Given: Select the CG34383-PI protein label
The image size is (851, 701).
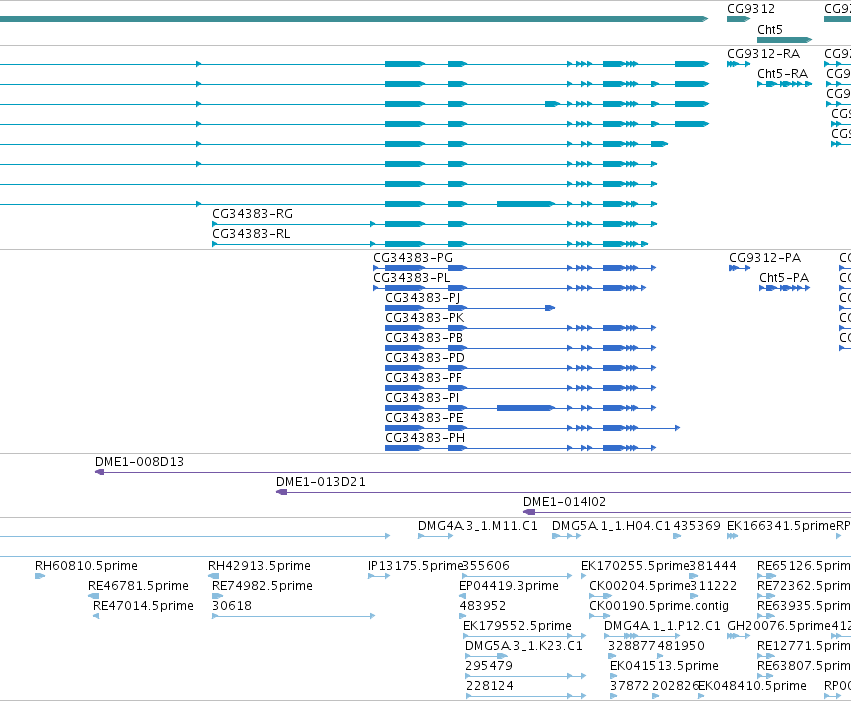Looking at the screenshot, I should (422, 398).
